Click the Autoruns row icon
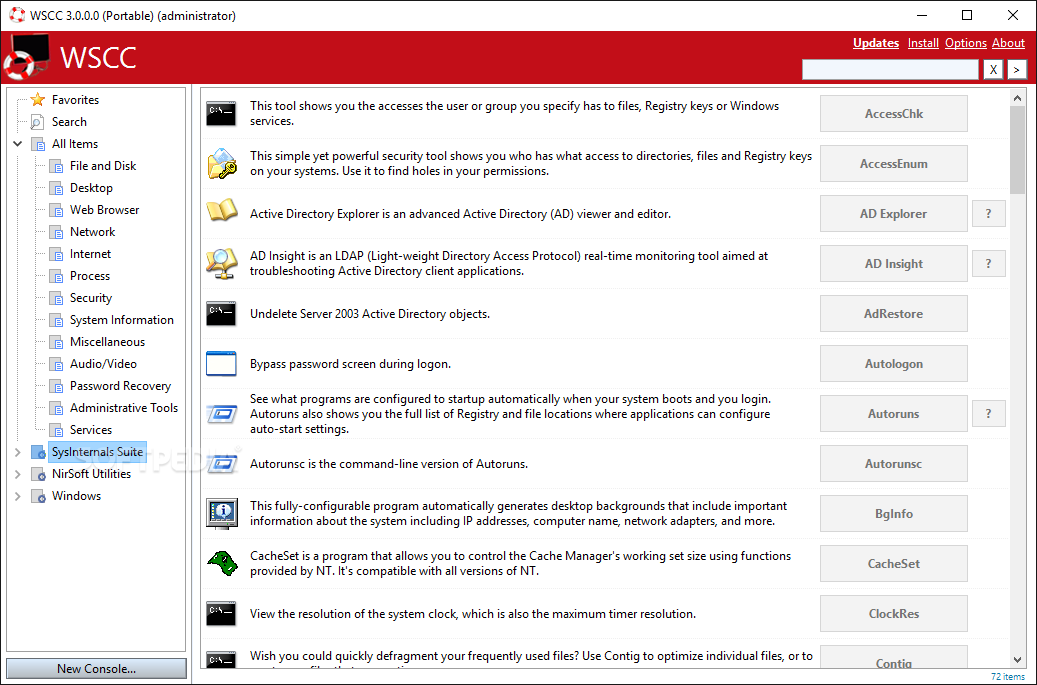1037x685 pixels. coord(222,414)
